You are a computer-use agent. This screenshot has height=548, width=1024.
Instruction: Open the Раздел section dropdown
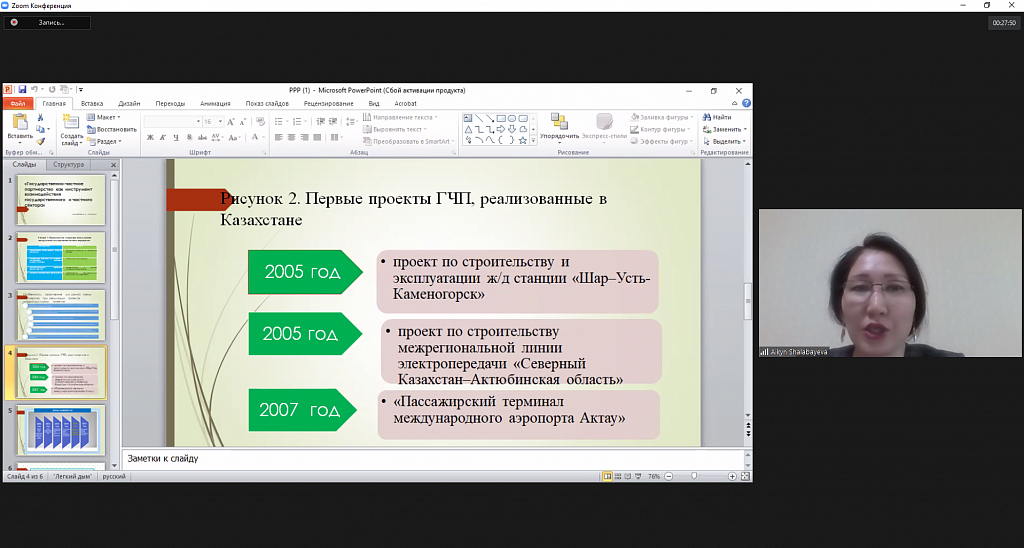(104, 141)
